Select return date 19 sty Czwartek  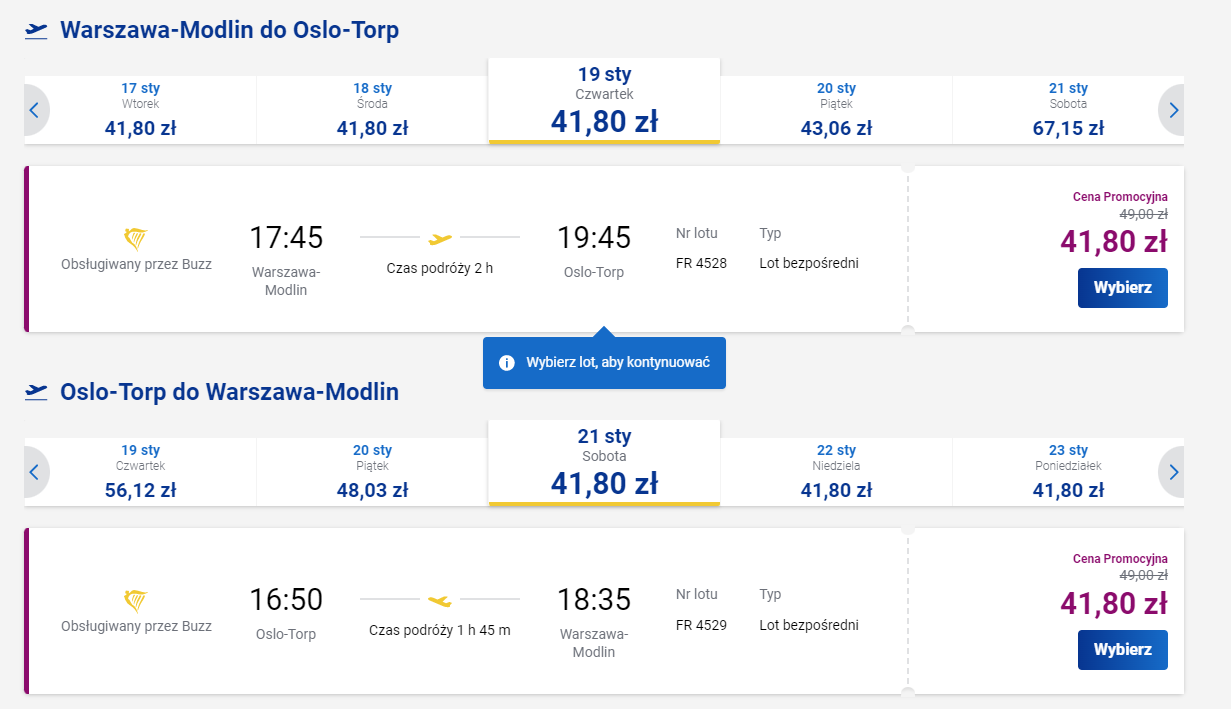click(140, 472)
